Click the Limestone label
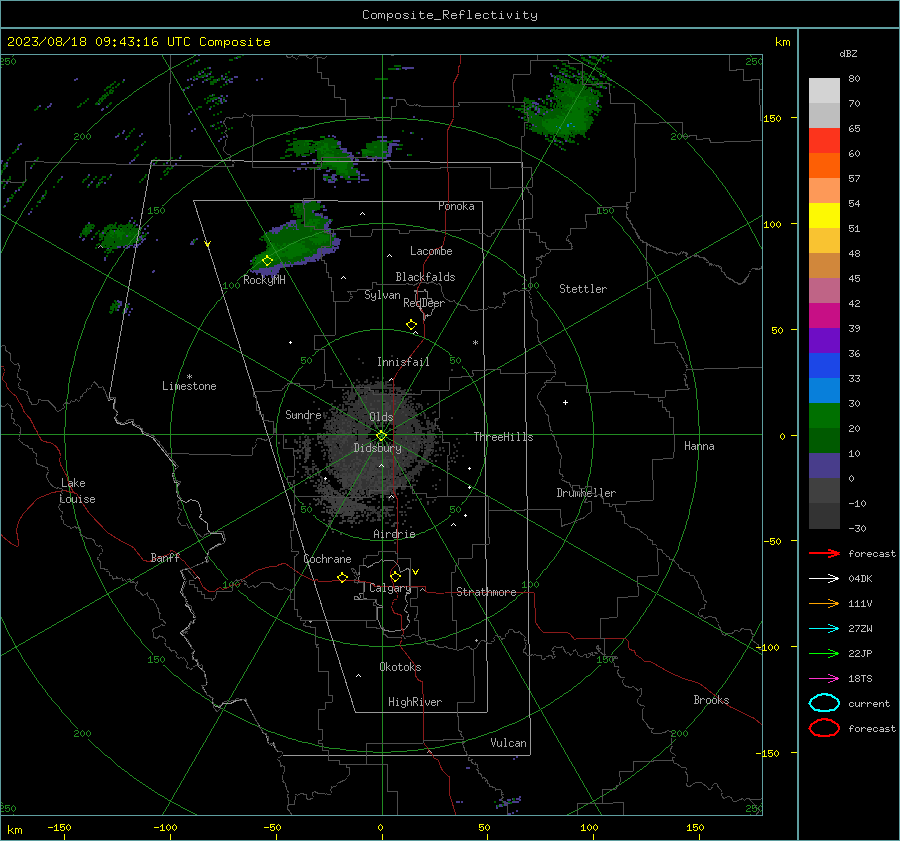This screenshot has height=841, width=900. (189, 386)
